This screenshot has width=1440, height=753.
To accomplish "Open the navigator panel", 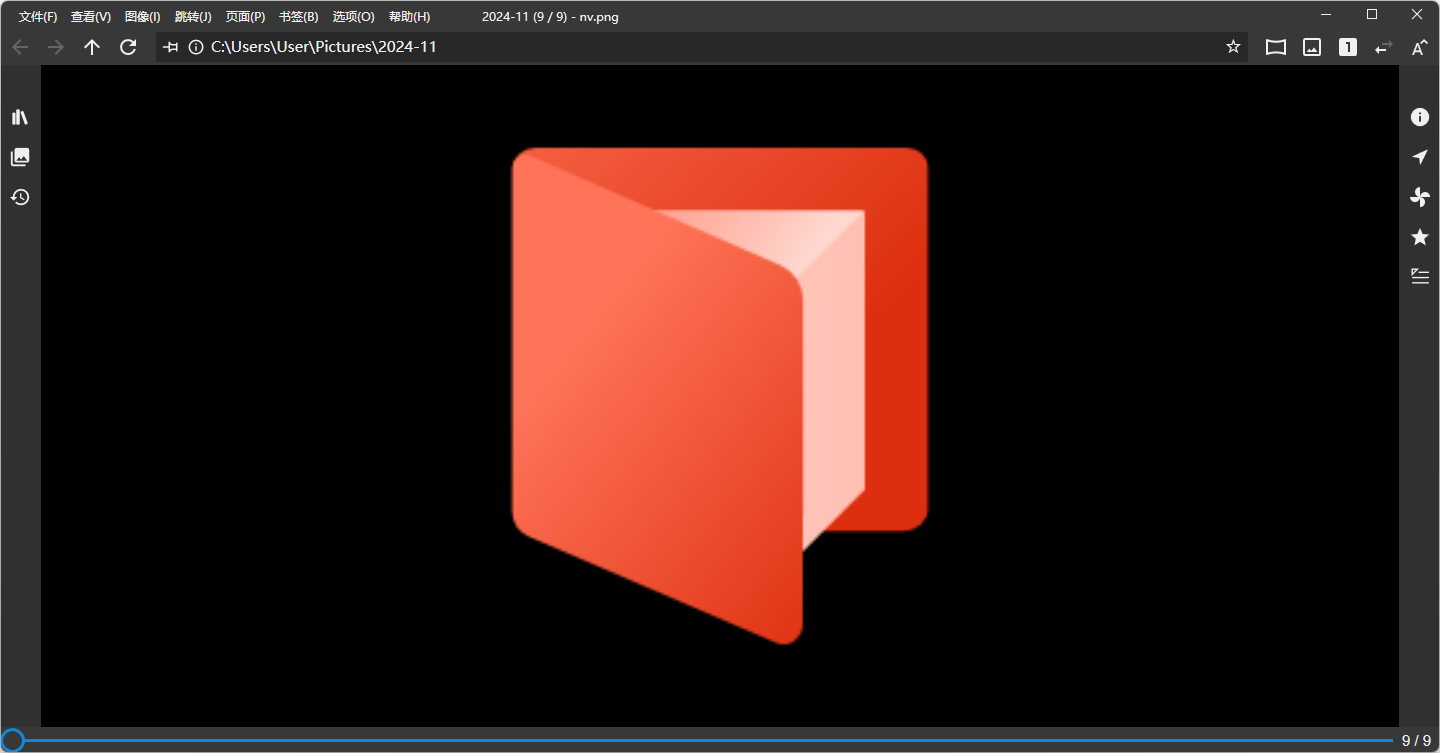I will pyautogui.click(x=1420, y=157).
